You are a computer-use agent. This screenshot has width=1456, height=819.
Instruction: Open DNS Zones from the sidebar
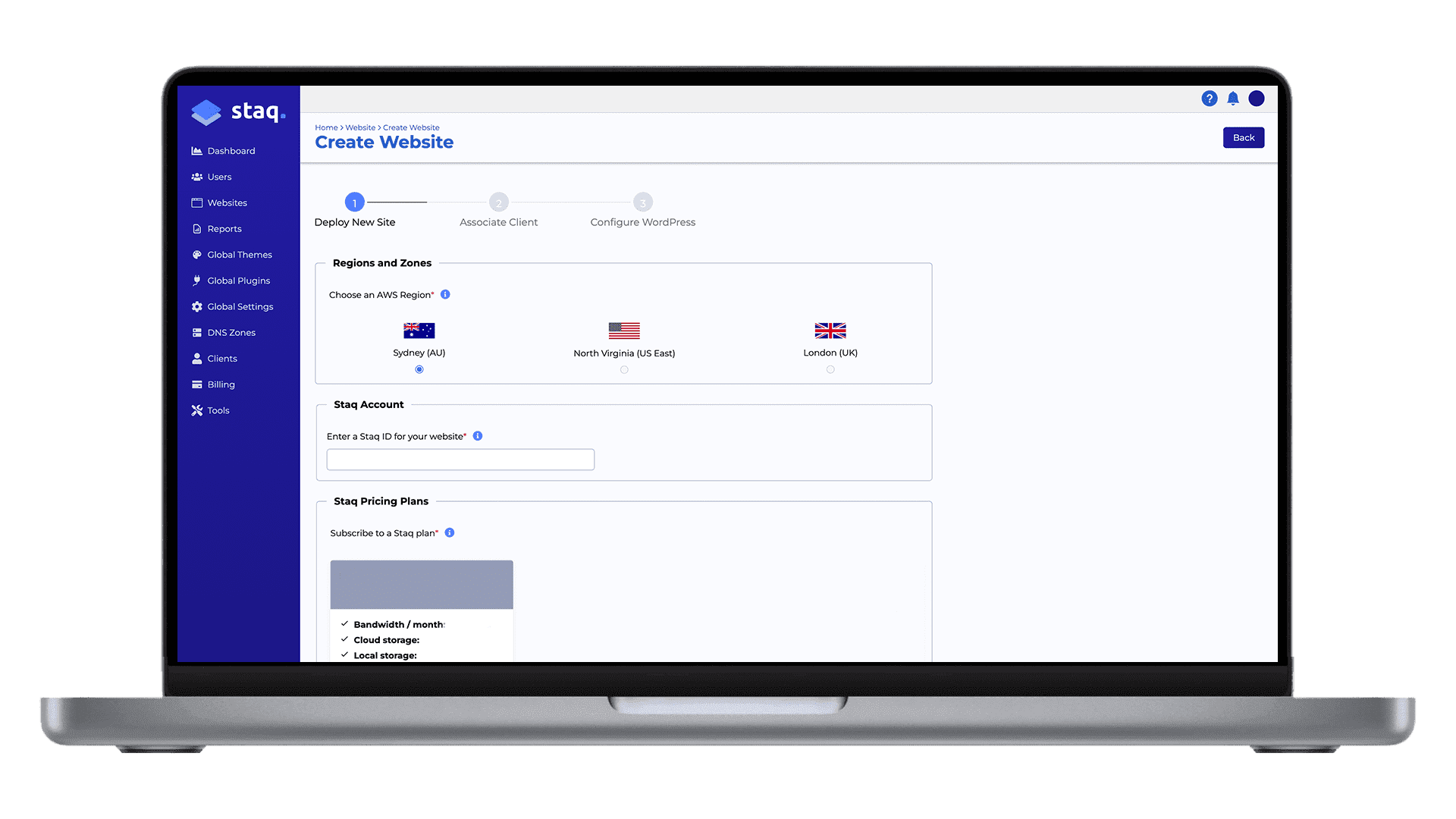[231, 332]
